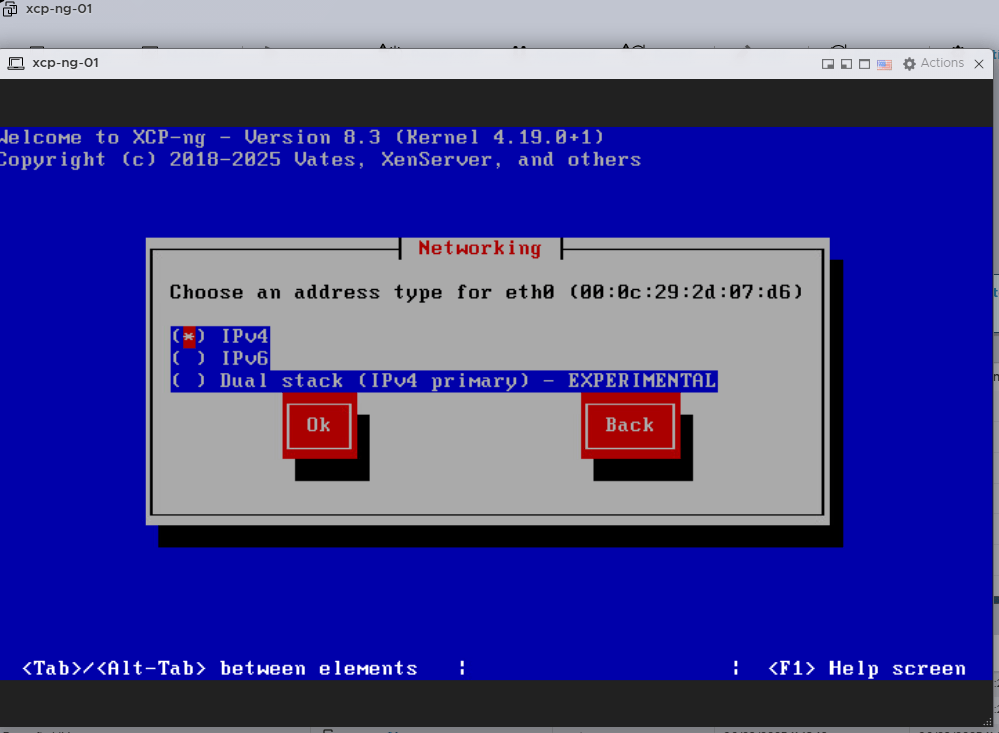Select the IPv6 address type radio option
Image resolution: width=999 pixels, height=733 pixels.
pyautogui.click(x=189, y=358)
